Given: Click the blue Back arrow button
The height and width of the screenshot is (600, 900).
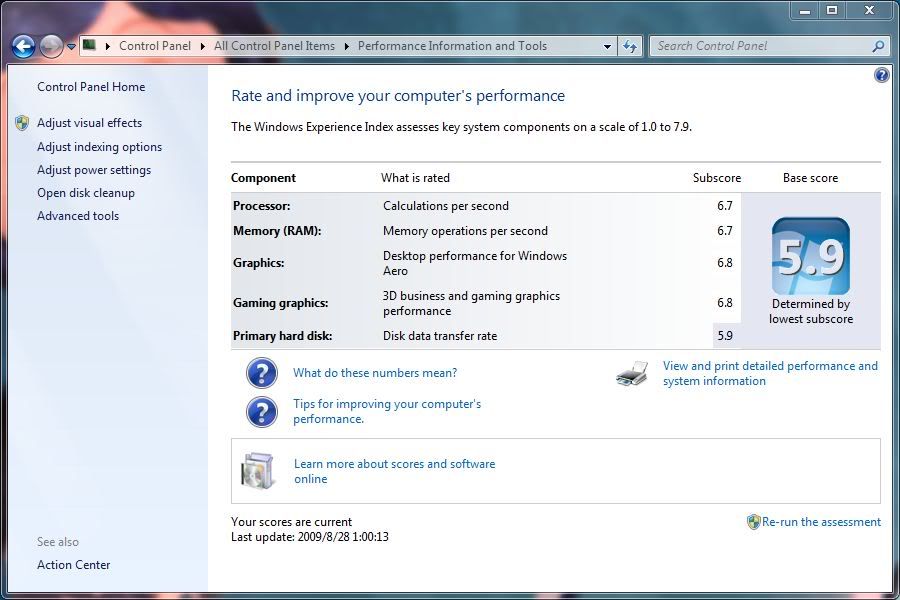Looking at the screenshot, I should (24, 46).
